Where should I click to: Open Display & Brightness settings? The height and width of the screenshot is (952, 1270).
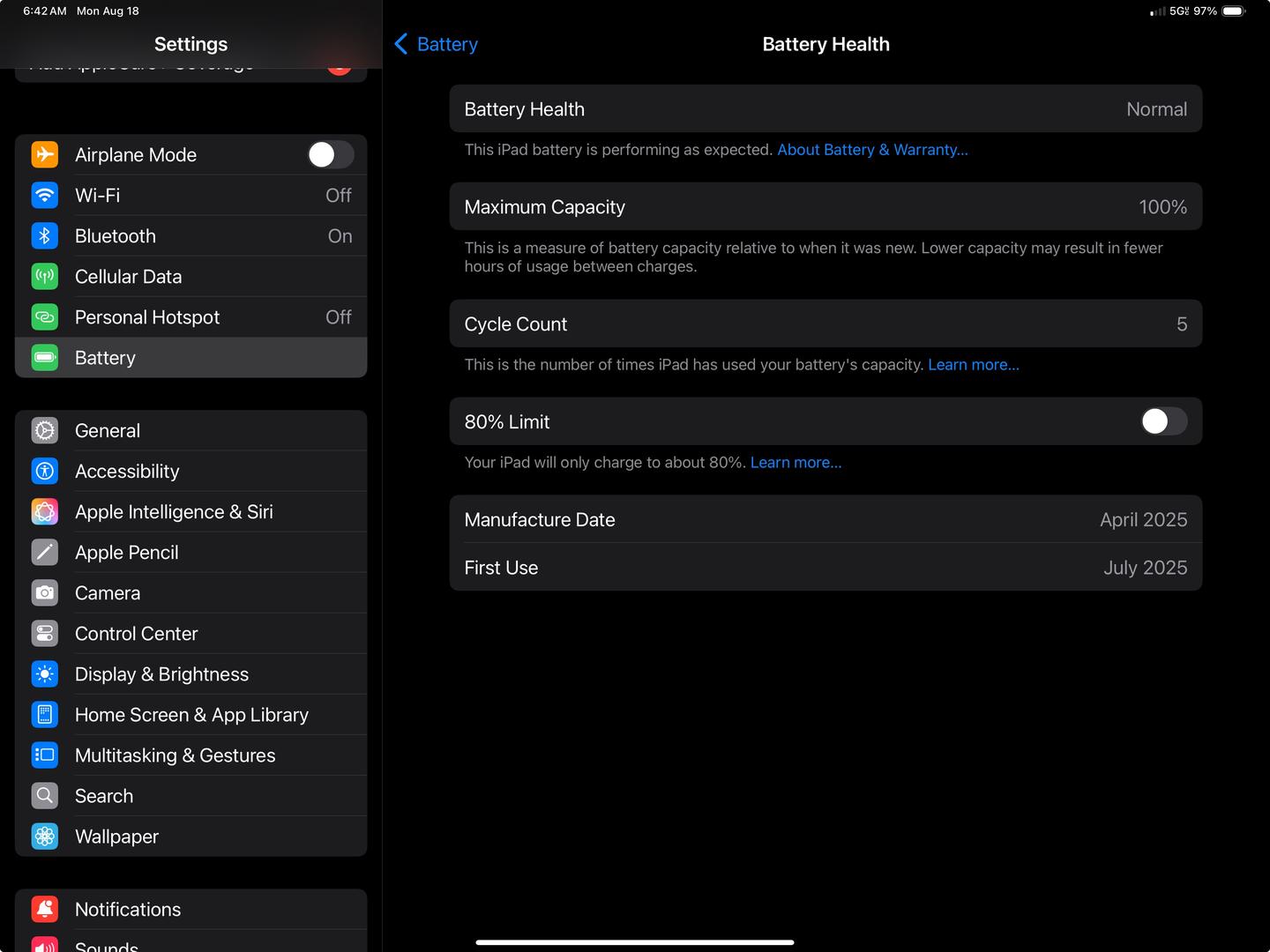[191, 673]
